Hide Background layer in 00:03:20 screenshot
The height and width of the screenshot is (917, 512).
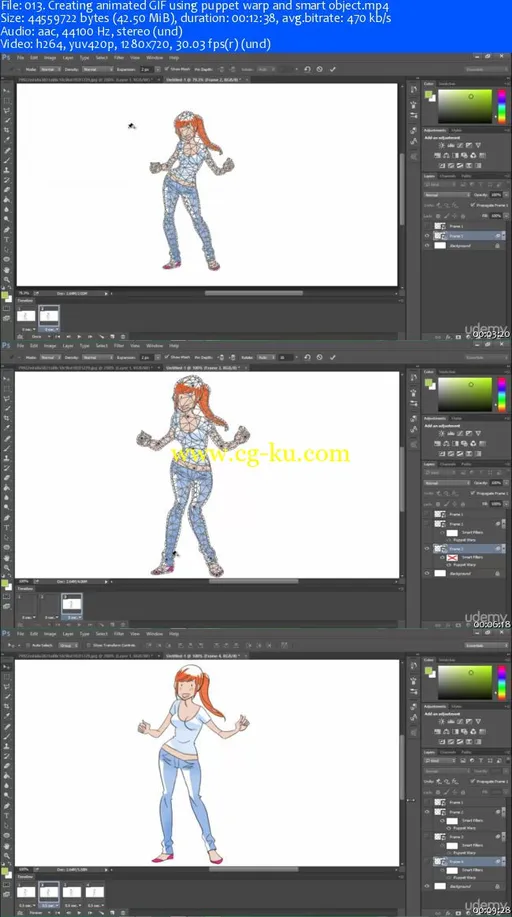(427, 246)
